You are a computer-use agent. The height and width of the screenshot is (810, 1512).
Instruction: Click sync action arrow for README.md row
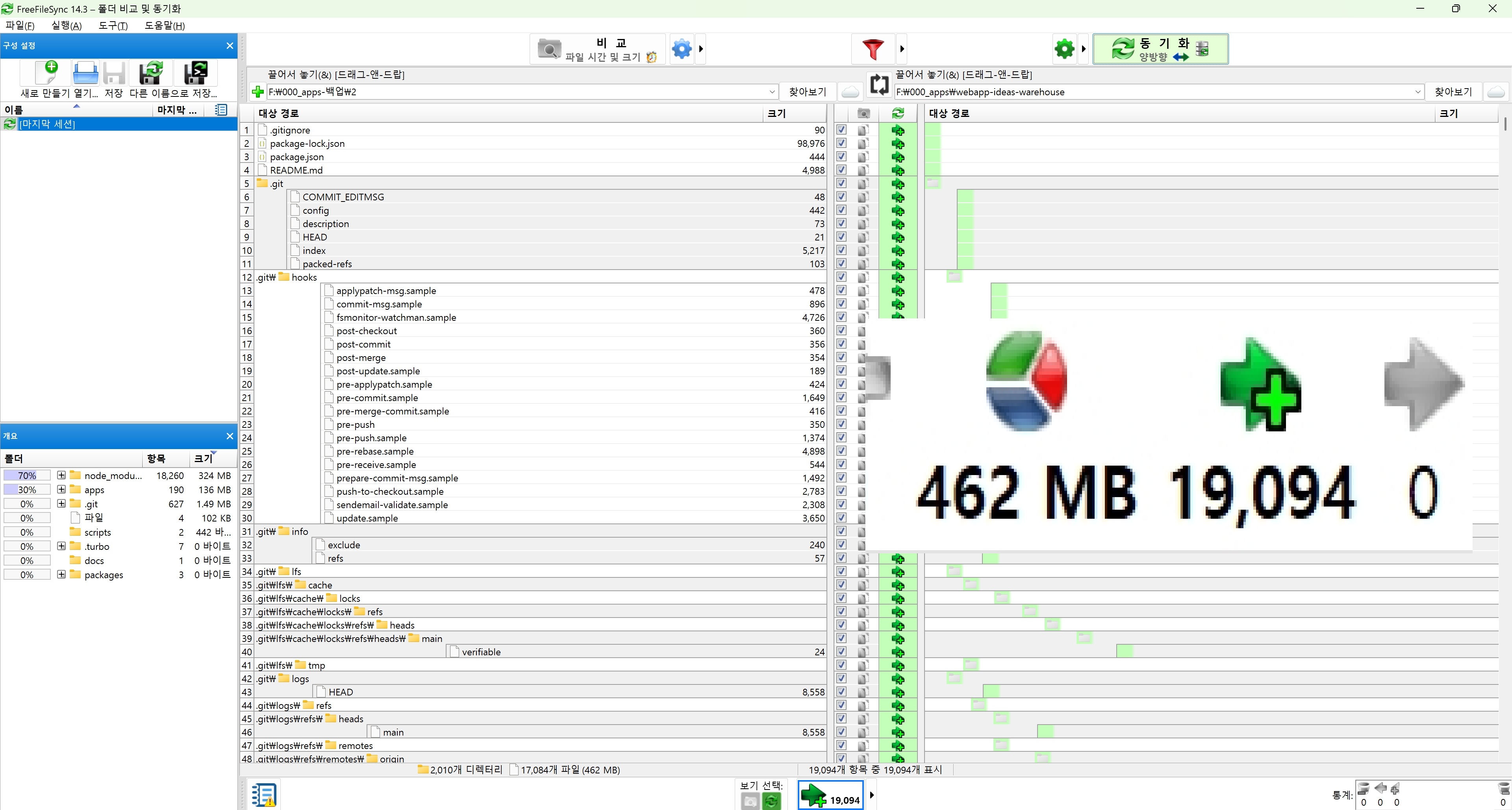pos(898,170)
